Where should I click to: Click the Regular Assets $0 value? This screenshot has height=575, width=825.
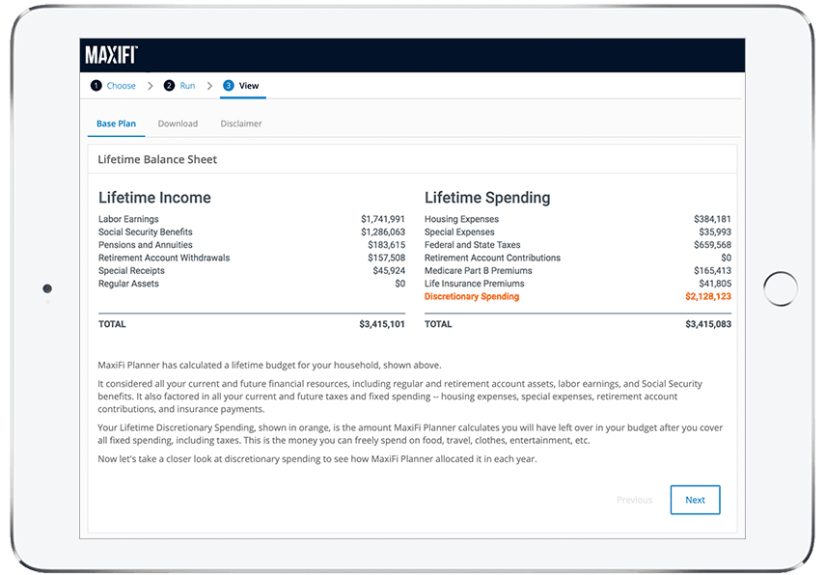[x=400, y=284]
